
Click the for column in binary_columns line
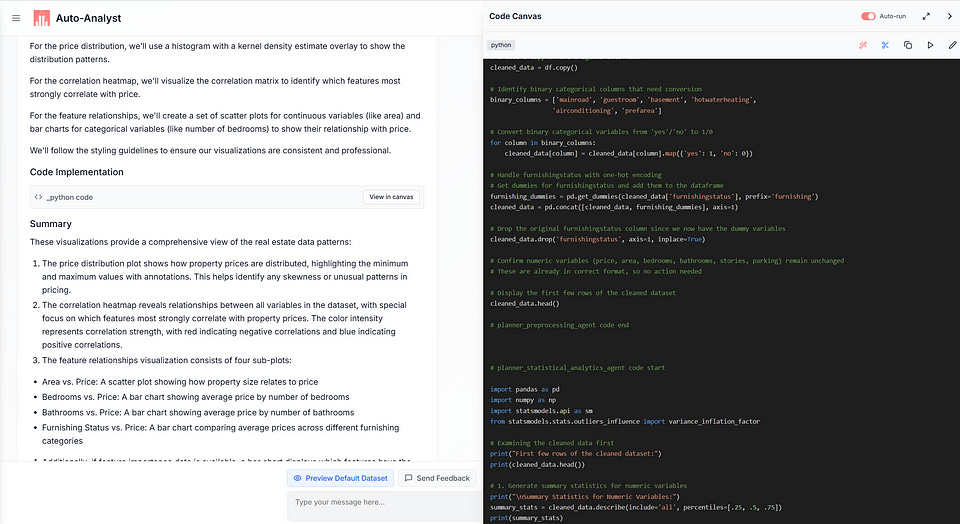tap(542, 143)
